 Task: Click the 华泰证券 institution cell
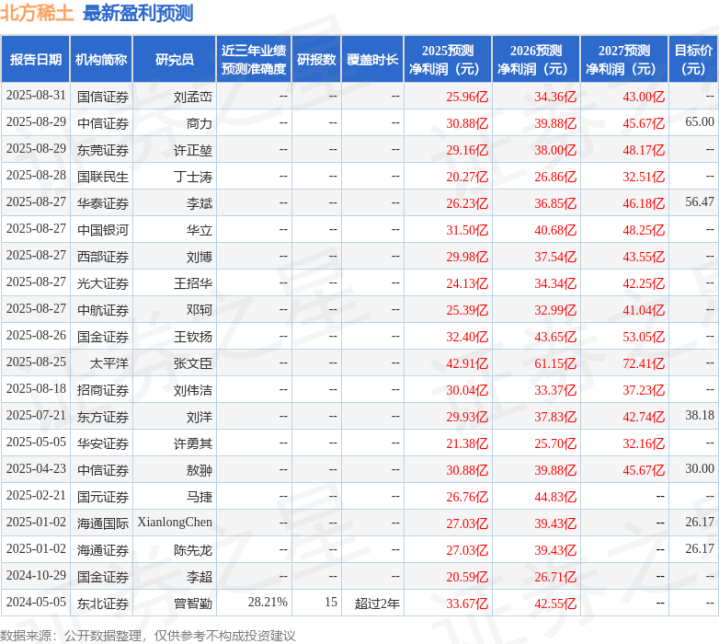103,203
